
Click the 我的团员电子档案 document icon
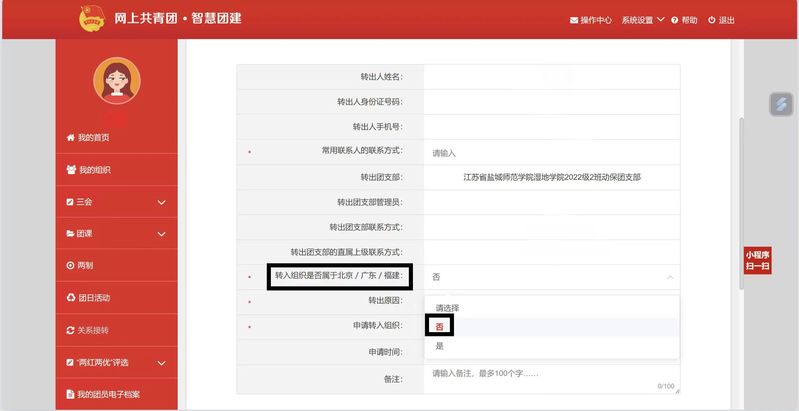pyautogui.click(x=70, y=394)
